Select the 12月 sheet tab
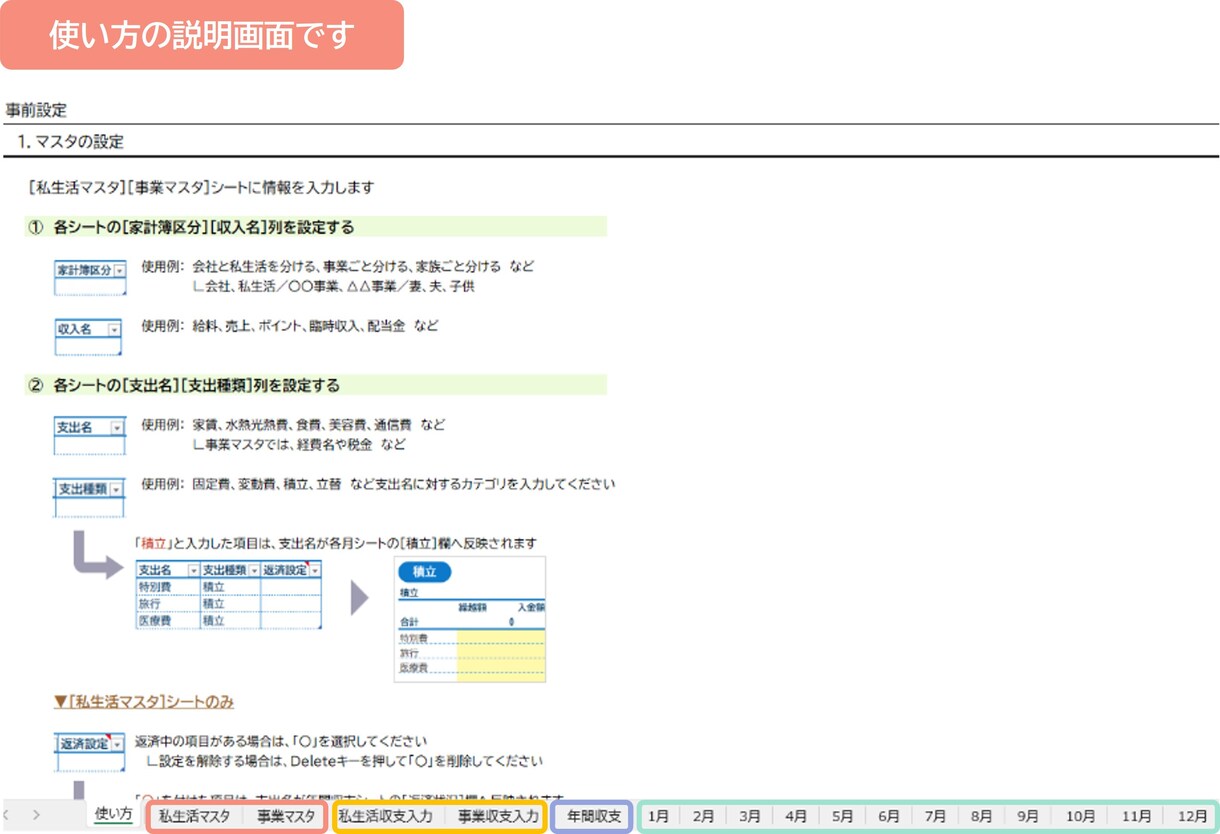This screenshot has height=834, width=1220. [x=1192, y=816]
